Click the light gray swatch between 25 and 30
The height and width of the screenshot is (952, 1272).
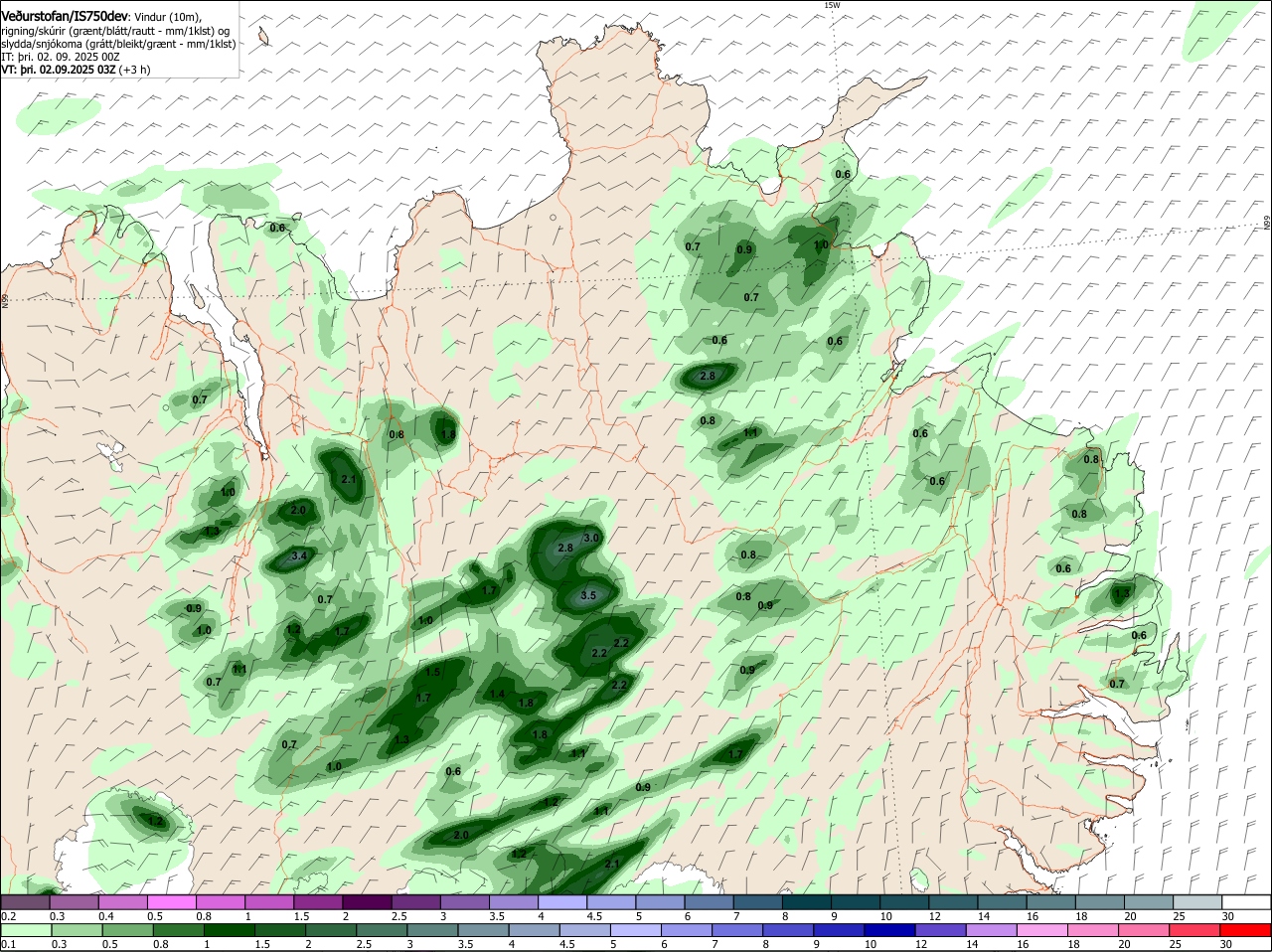pos(1197,901)
